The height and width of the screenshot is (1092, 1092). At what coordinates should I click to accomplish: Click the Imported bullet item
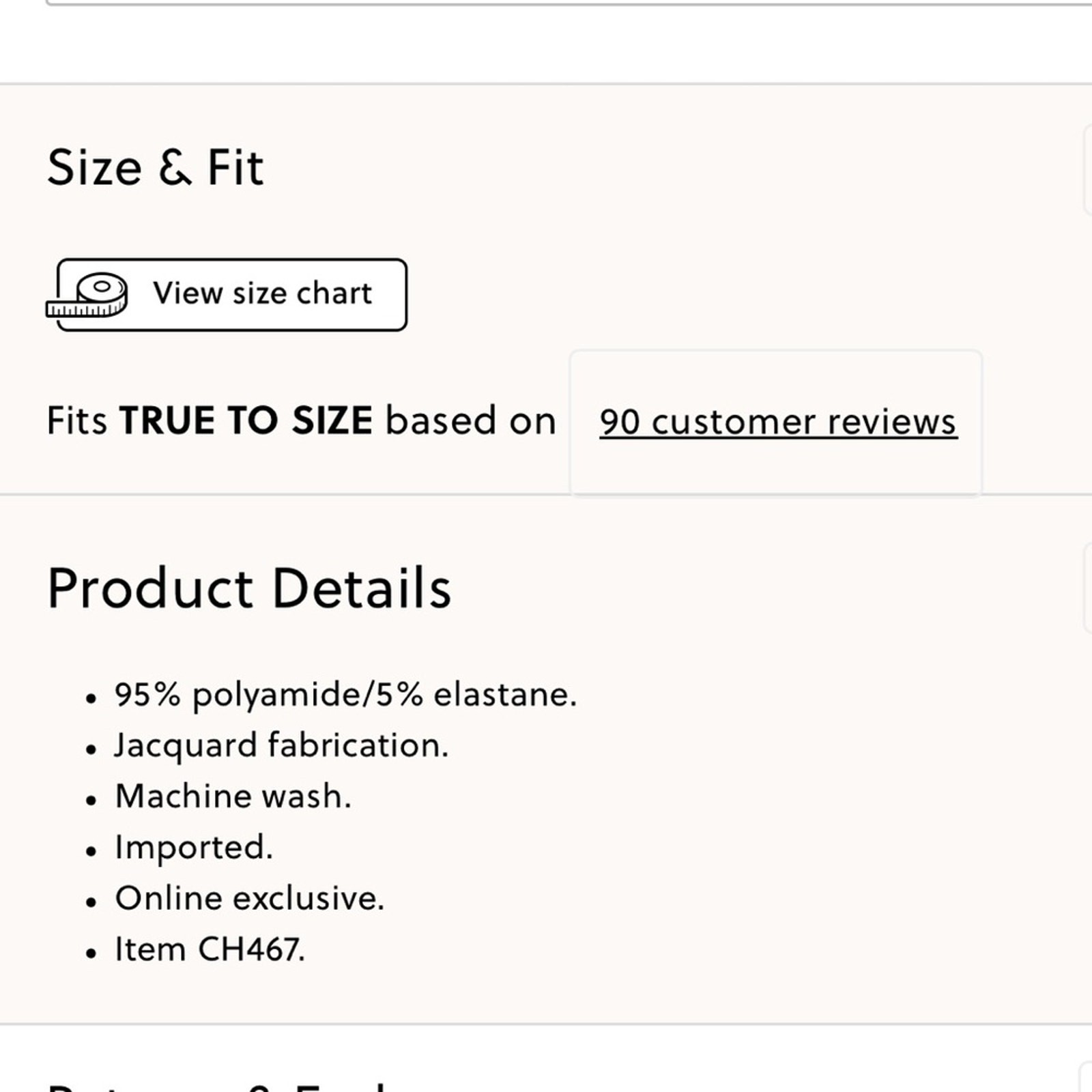click(194, 848)
